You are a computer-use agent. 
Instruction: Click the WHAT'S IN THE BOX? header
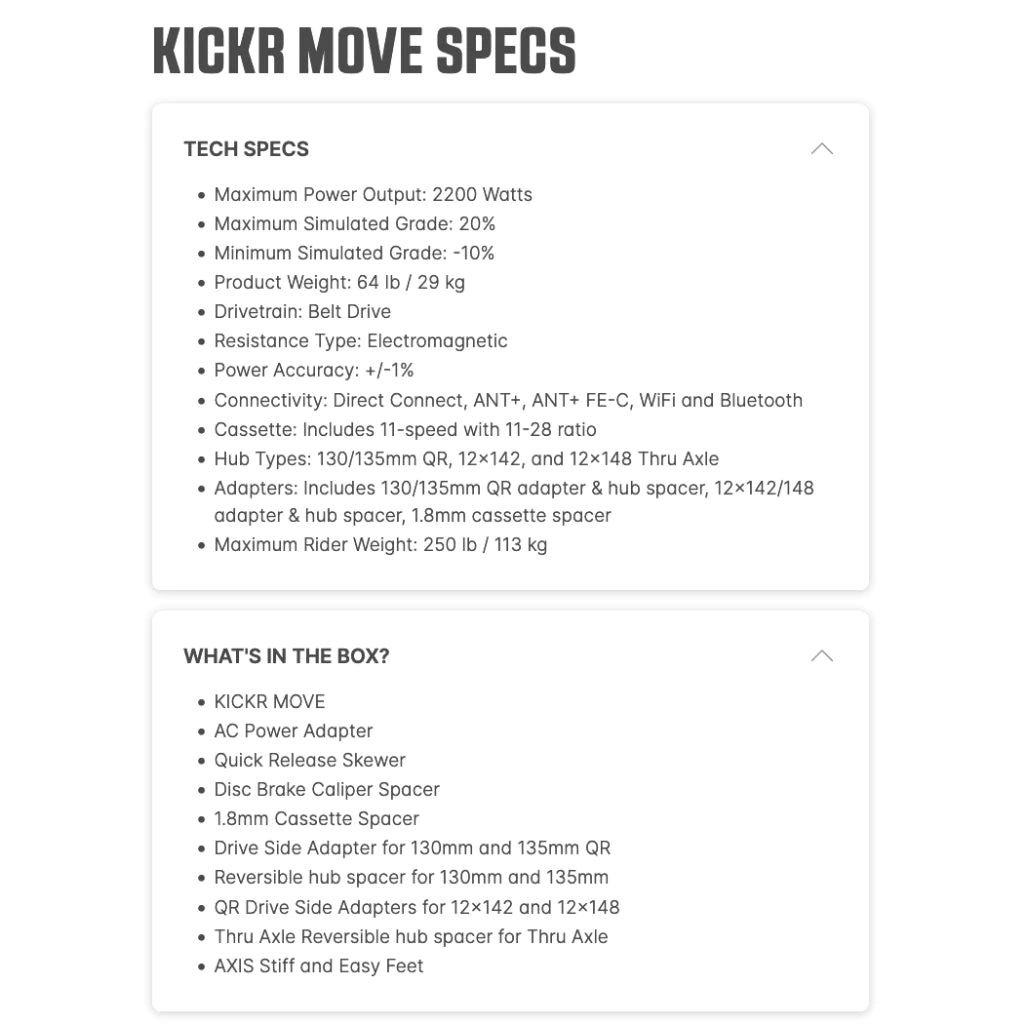point(286,656)
